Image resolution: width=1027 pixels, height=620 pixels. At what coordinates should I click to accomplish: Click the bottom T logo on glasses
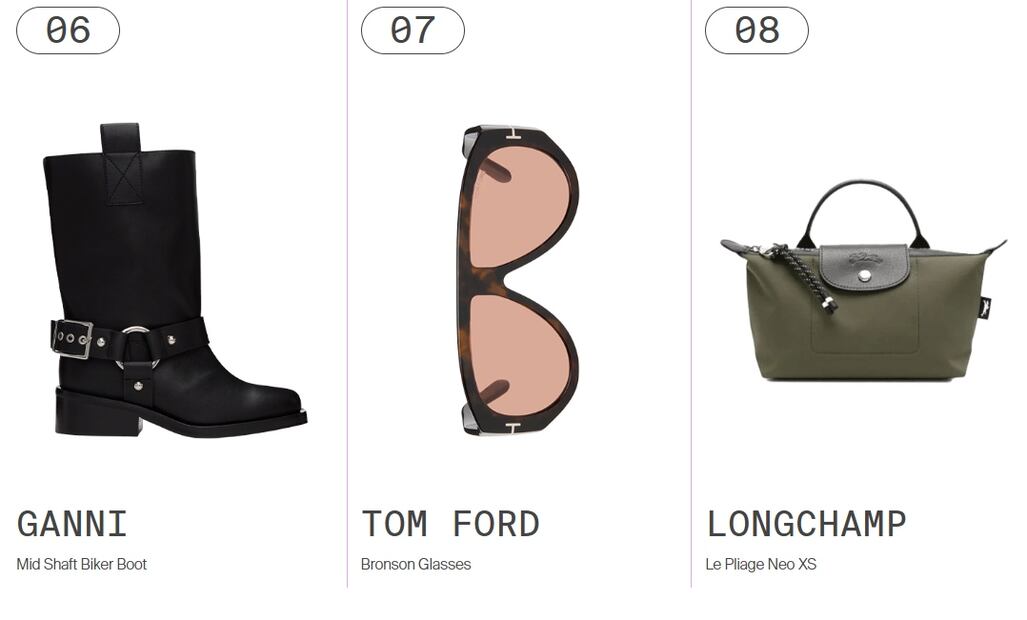tap(512, 428)
